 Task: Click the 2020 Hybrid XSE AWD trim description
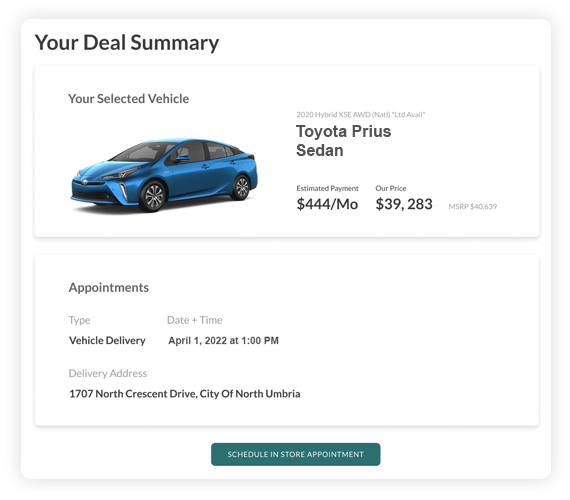361,115
